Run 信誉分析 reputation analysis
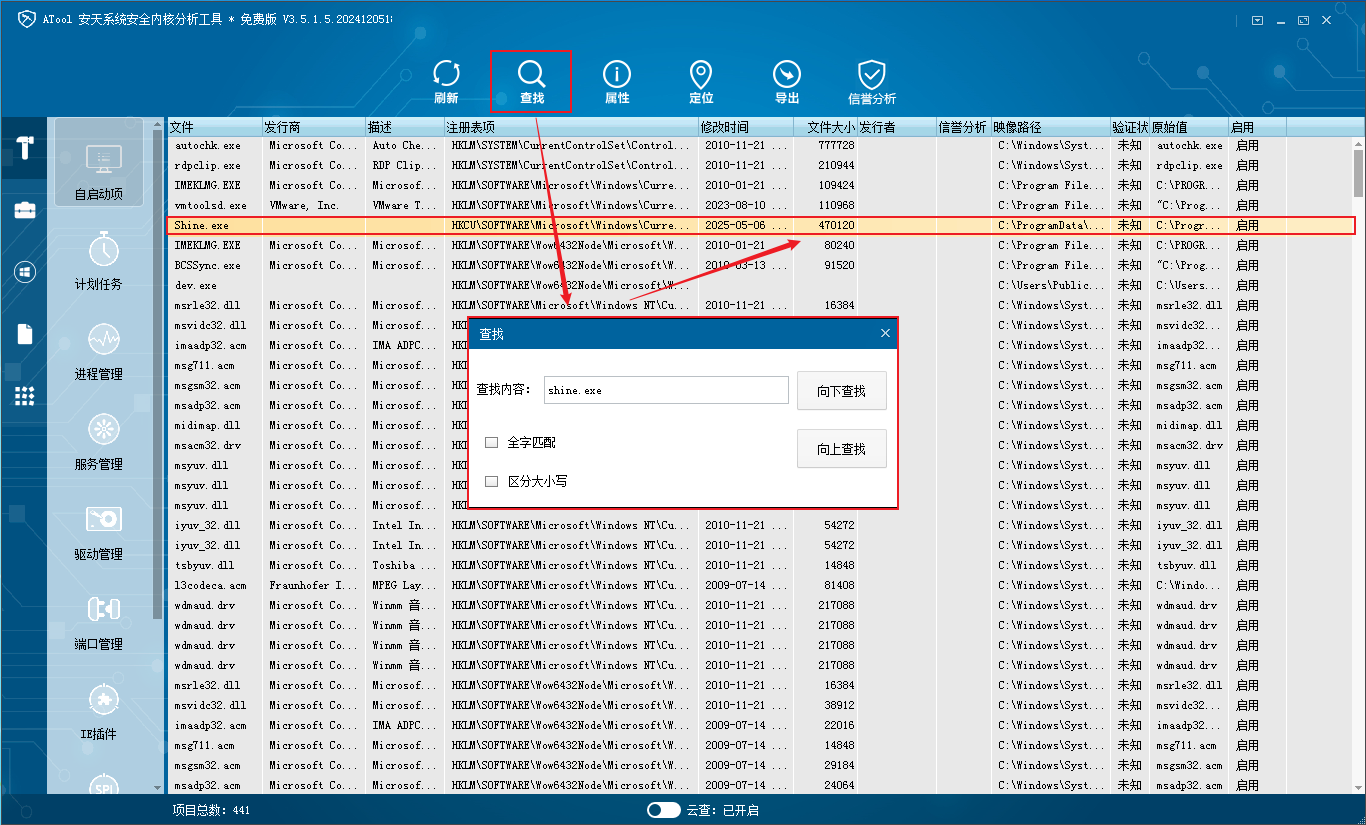Viewport: 1366px width, 825px height. (872, 81)
